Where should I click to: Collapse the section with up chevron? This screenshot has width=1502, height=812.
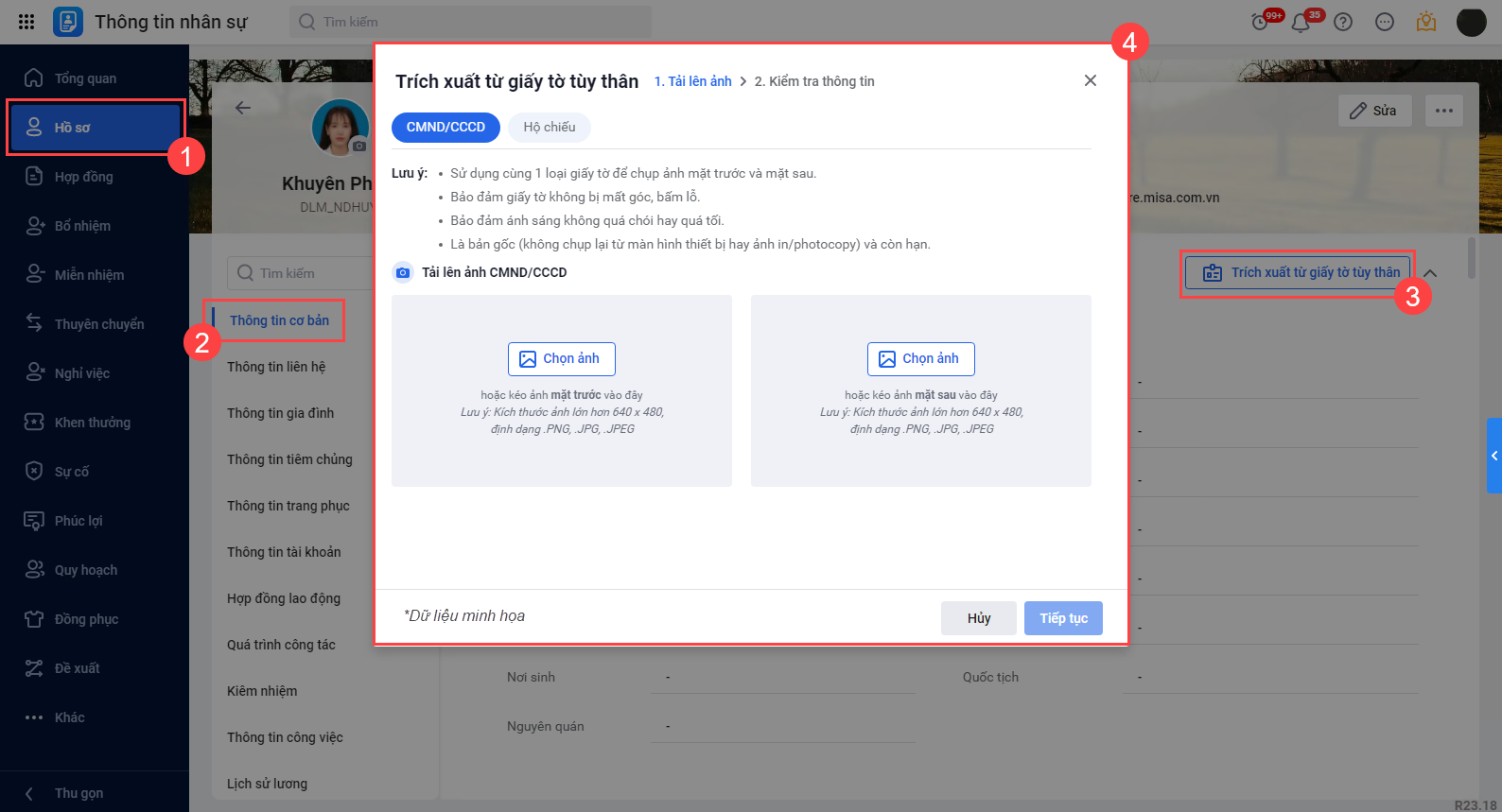pyautogui.click(x=1430, y=273)
